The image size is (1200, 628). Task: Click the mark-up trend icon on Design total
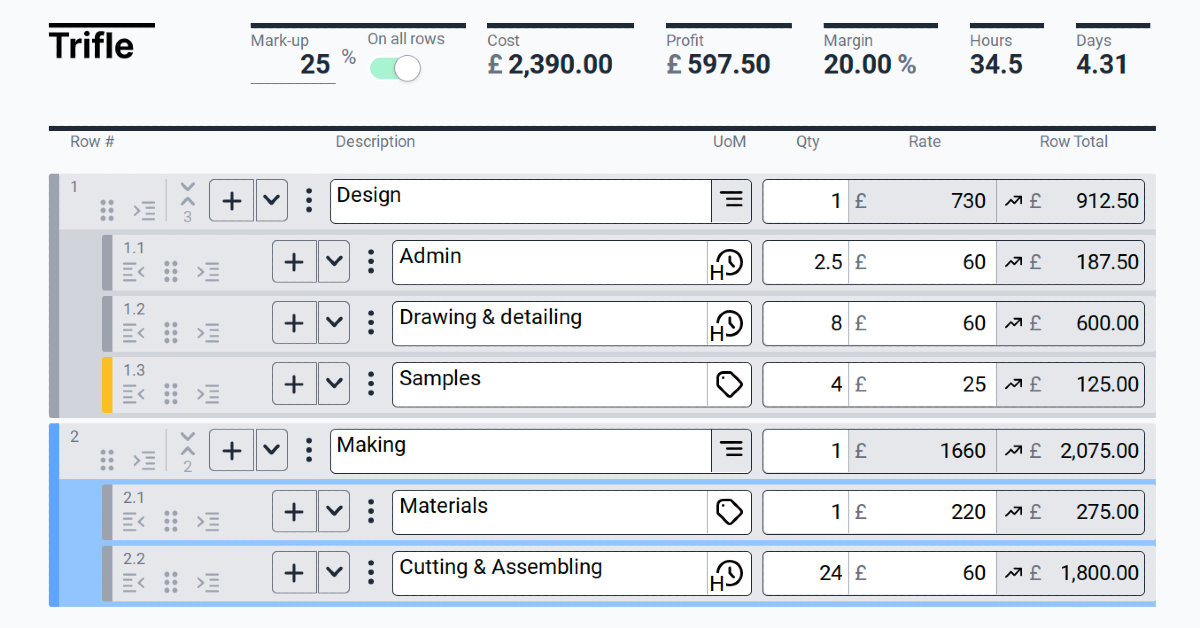pos(1013,201)
